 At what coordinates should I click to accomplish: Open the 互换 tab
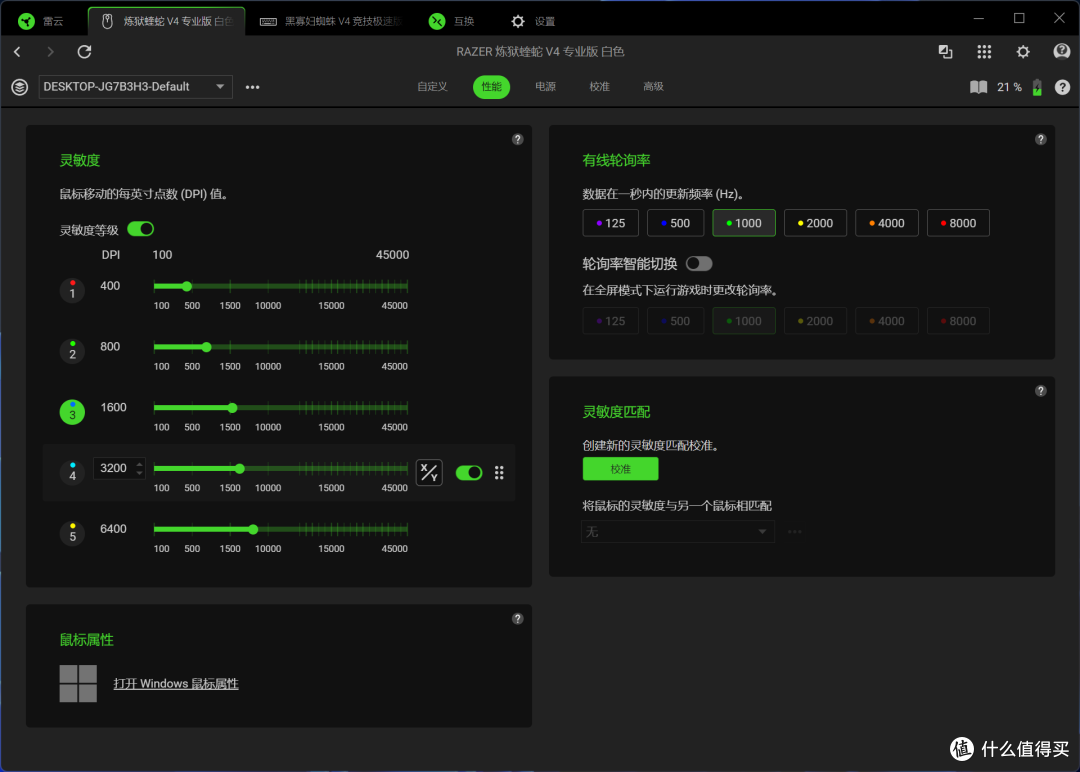452,21
